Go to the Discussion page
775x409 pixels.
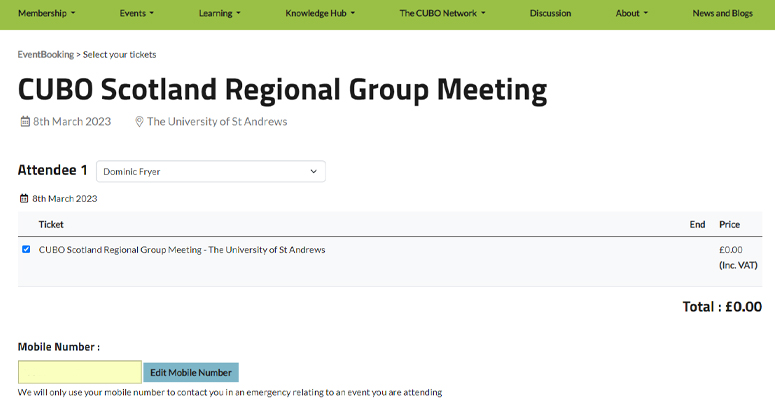click(x=550, y=13)
